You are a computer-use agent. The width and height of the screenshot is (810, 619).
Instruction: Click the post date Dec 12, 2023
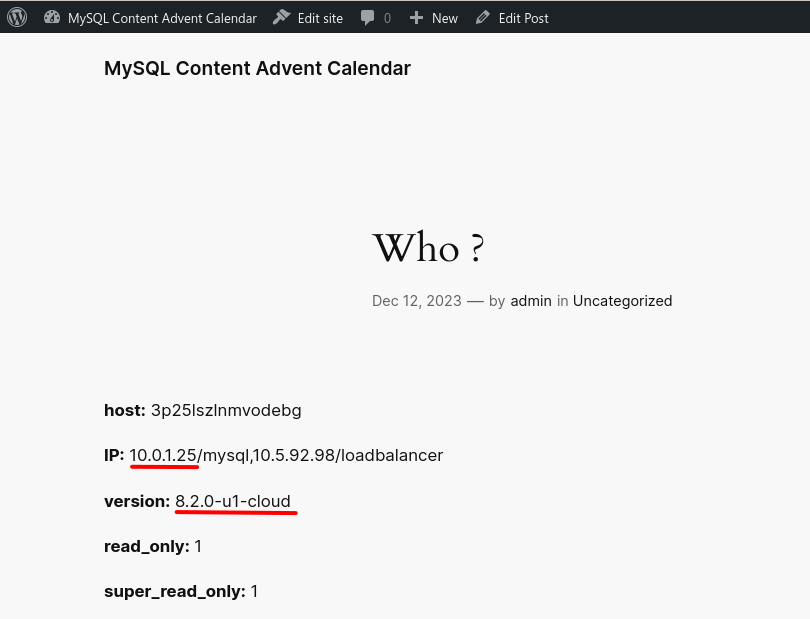coord(416,300)
